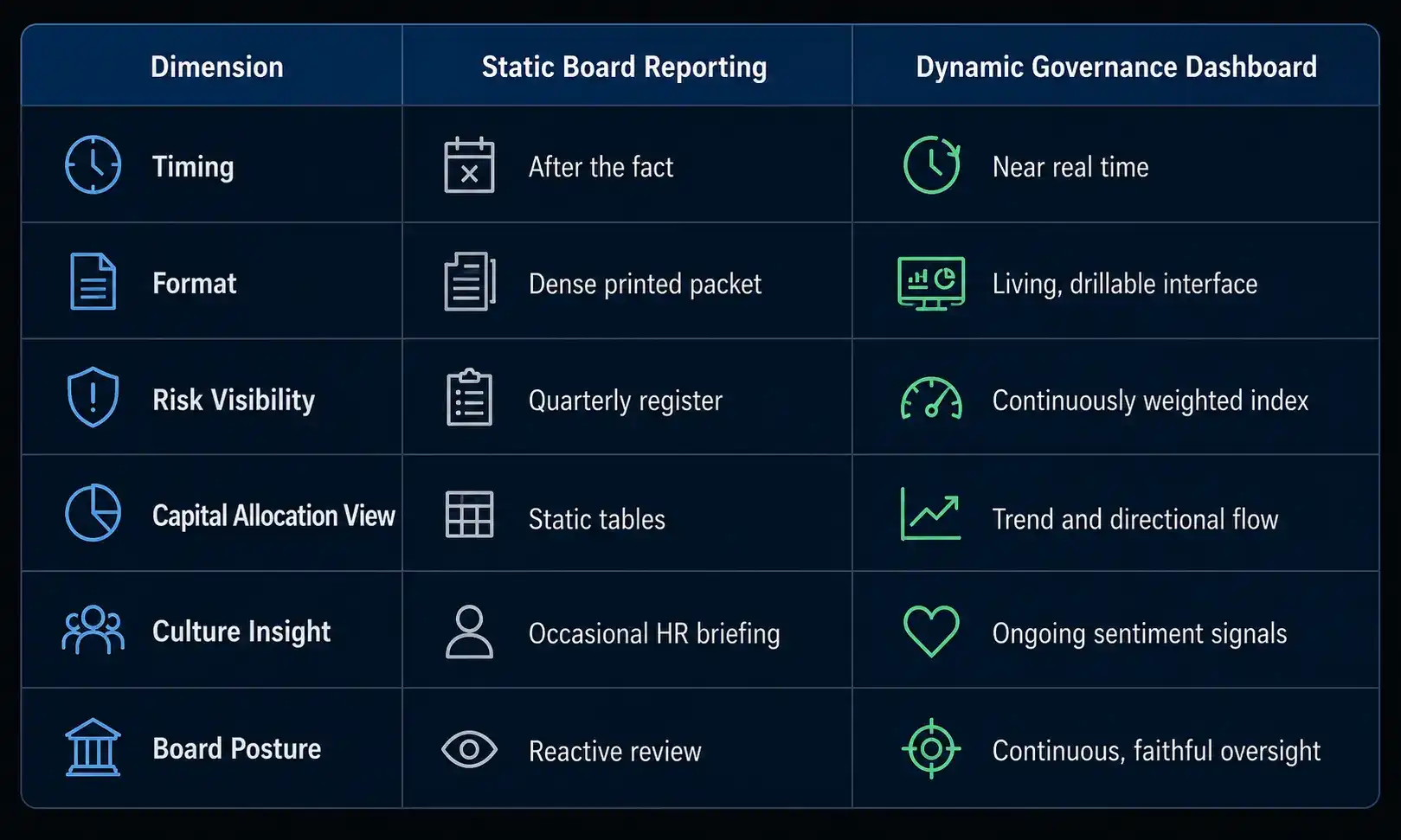Select the Board Posture row label
The image size is (1401, 840).
tap(236, 748)
